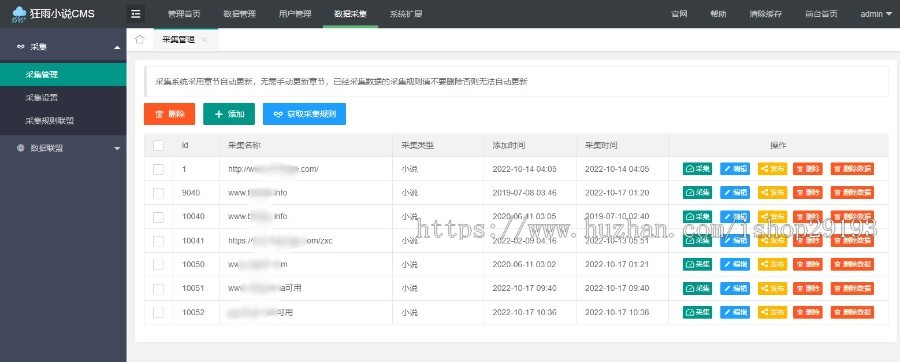Viewport: 900px width, 362px height.
Task: Click 编辑 button for row id 1
Action: 735,169
